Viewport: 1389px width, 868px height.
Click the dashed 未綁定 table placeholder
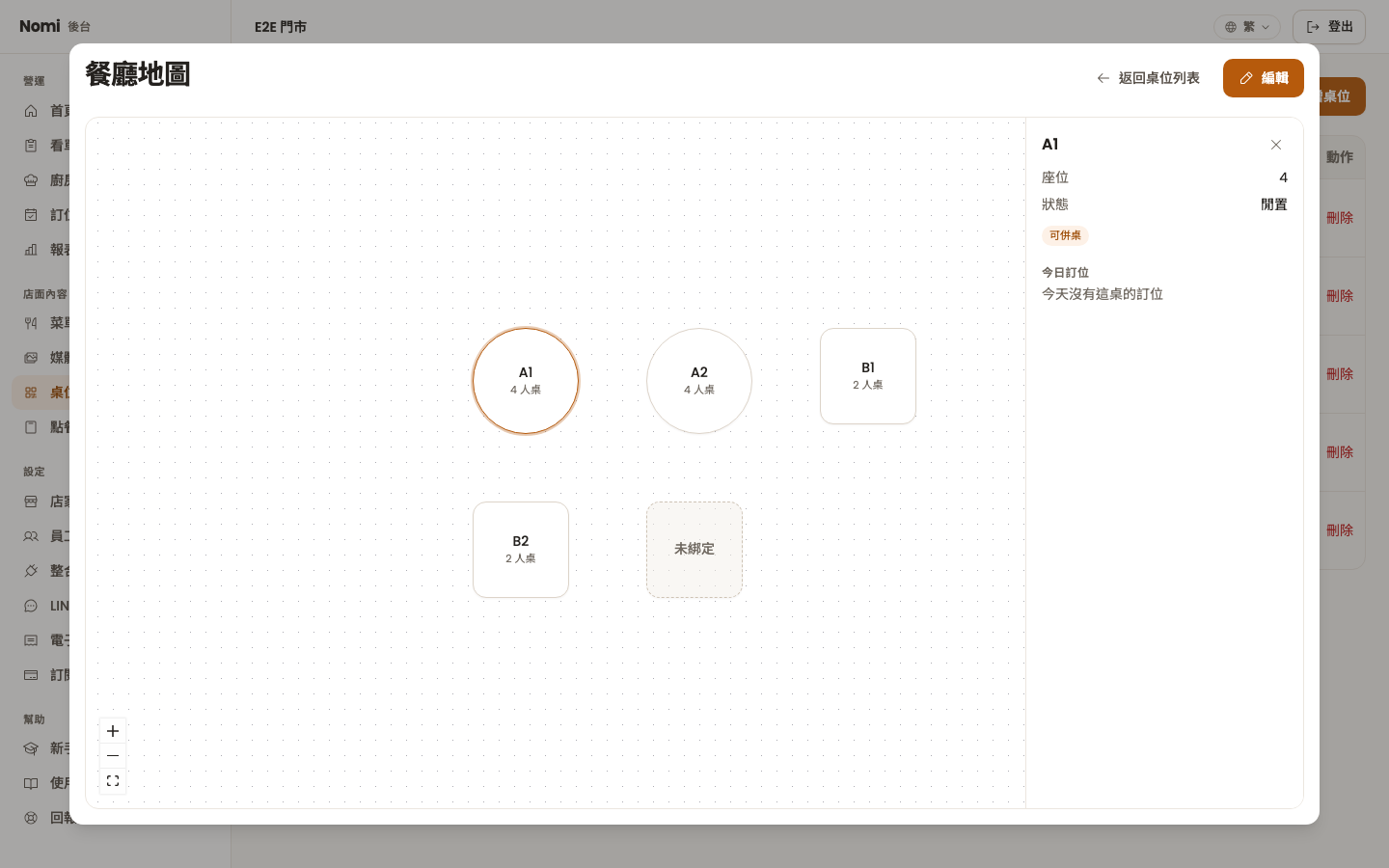(x=694, y=550)
